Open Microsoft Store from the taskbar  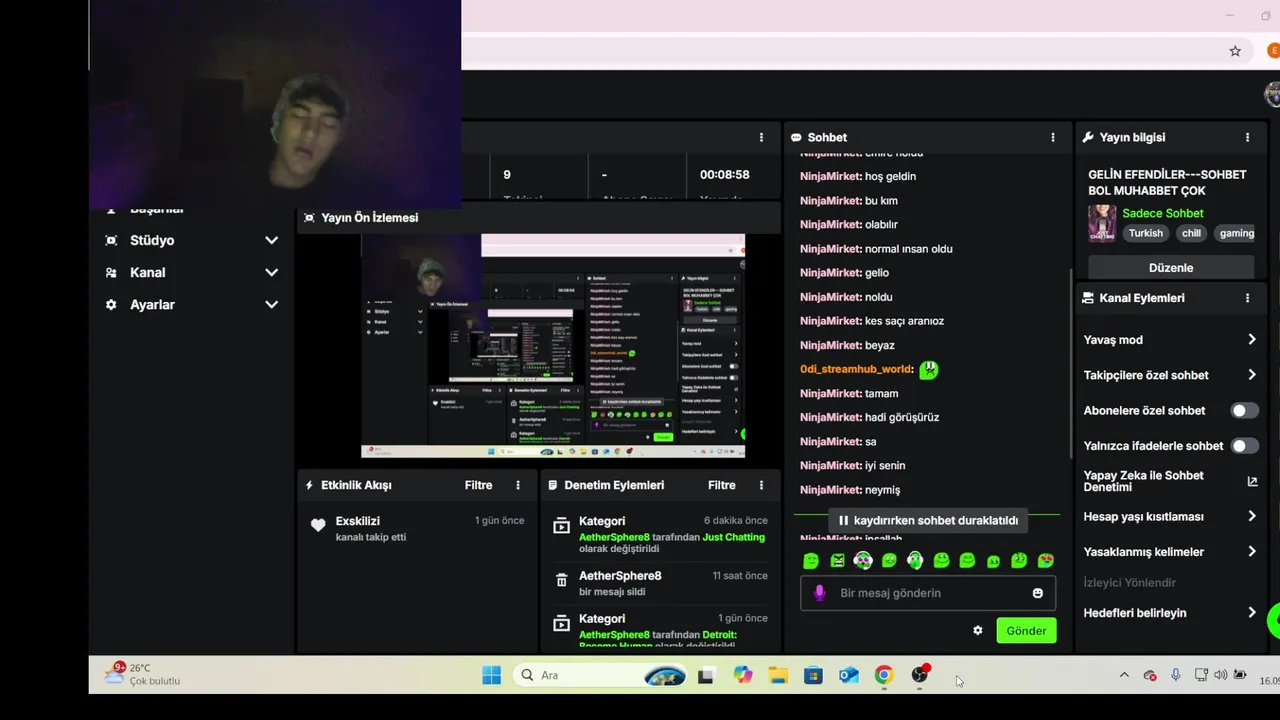pyautogui.click(x=813, y=675)
